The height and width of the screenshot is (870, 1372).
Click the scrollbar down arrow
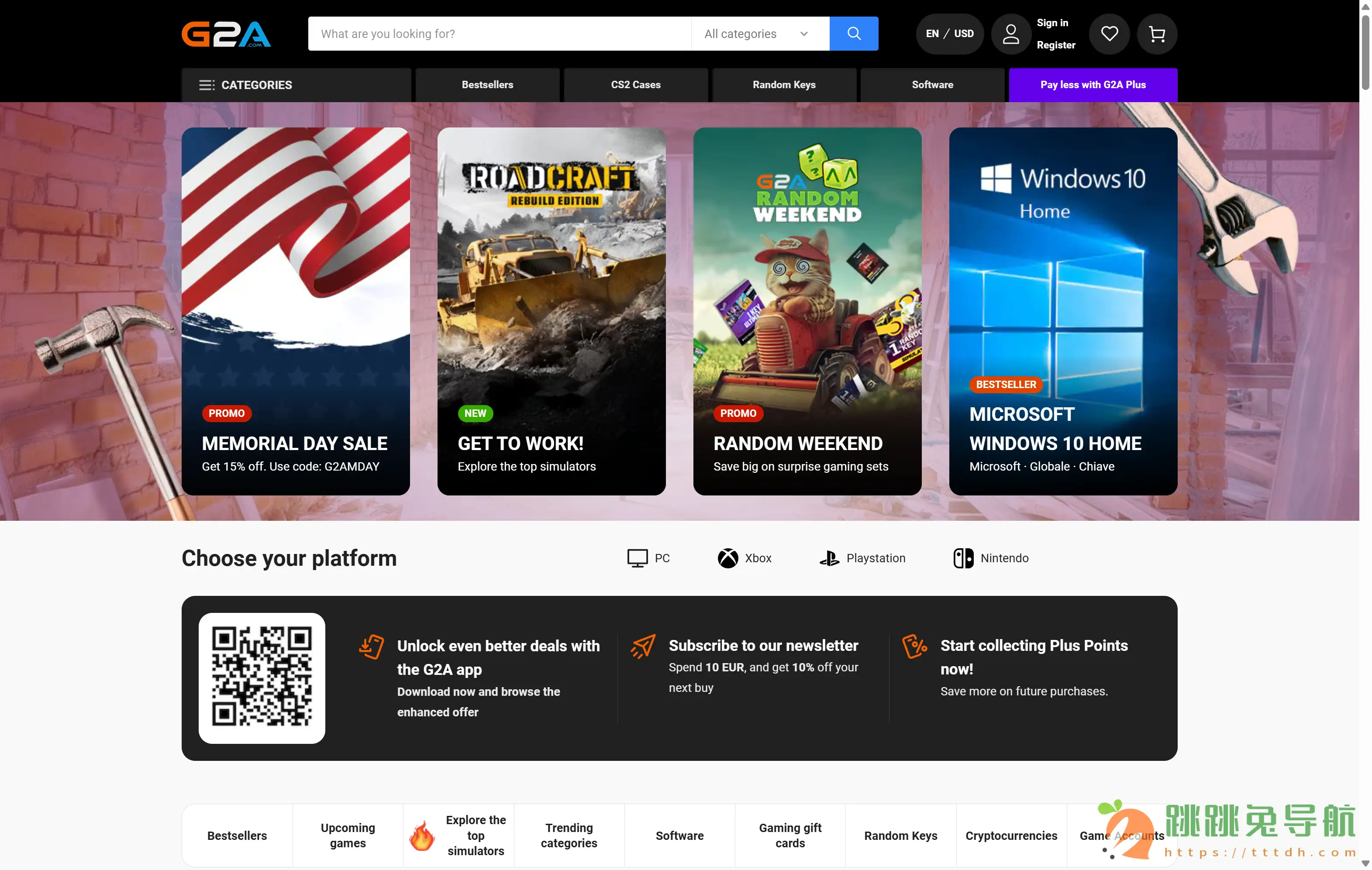1365,864
